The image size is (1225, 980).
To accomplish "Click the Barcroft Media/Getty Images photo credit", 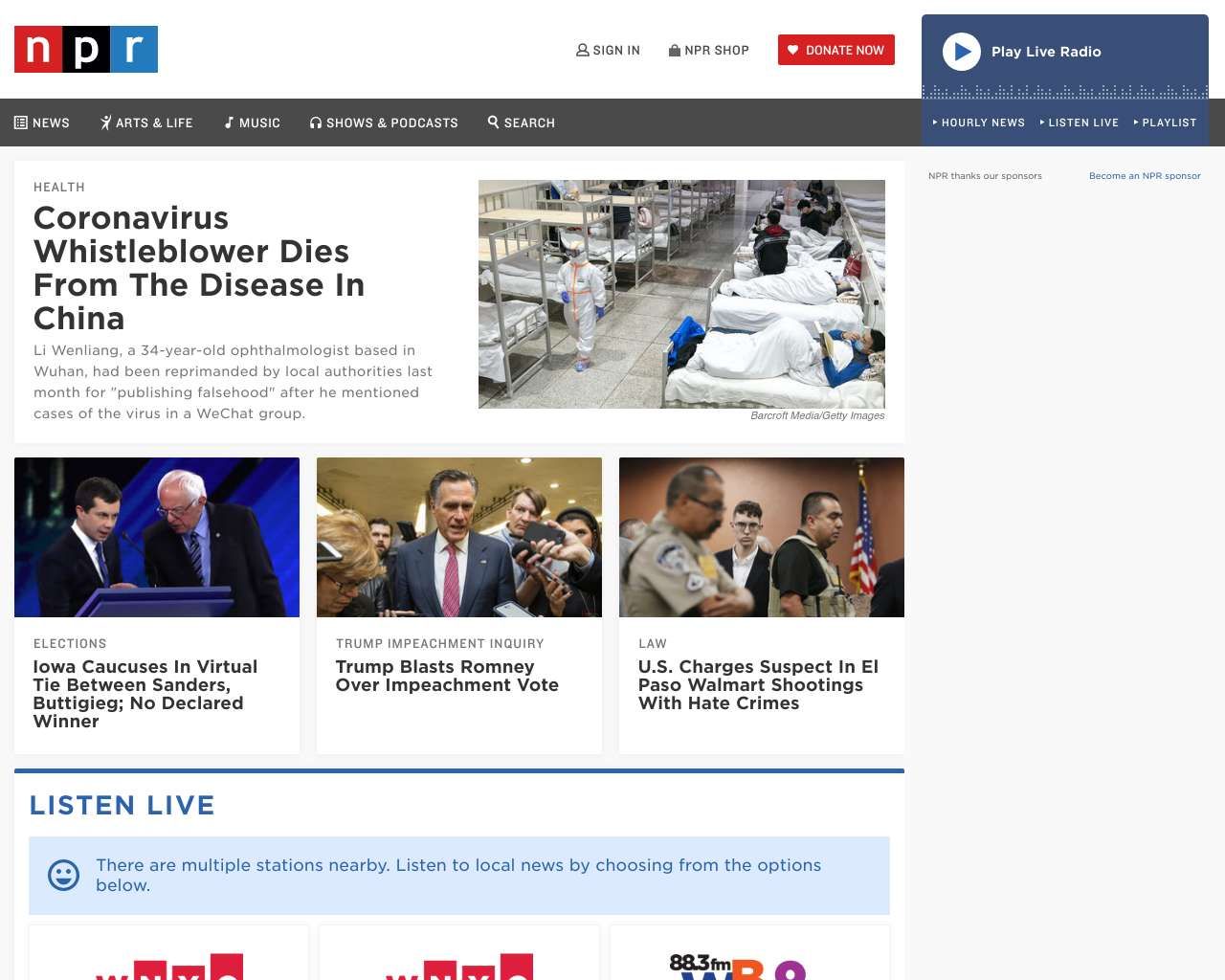I will (817, 415).
